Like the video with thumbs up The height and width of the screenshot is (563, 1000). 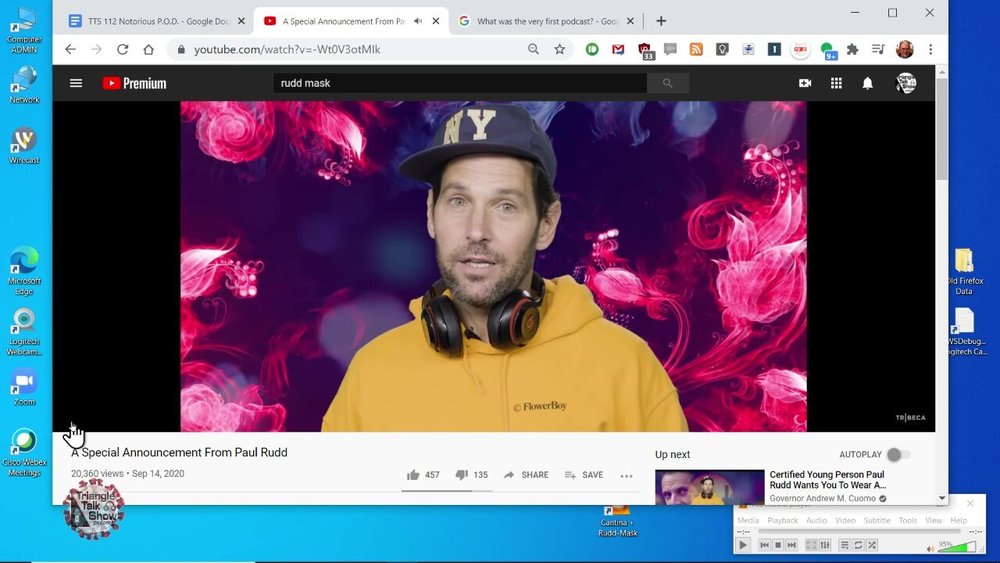coord(413,474)
